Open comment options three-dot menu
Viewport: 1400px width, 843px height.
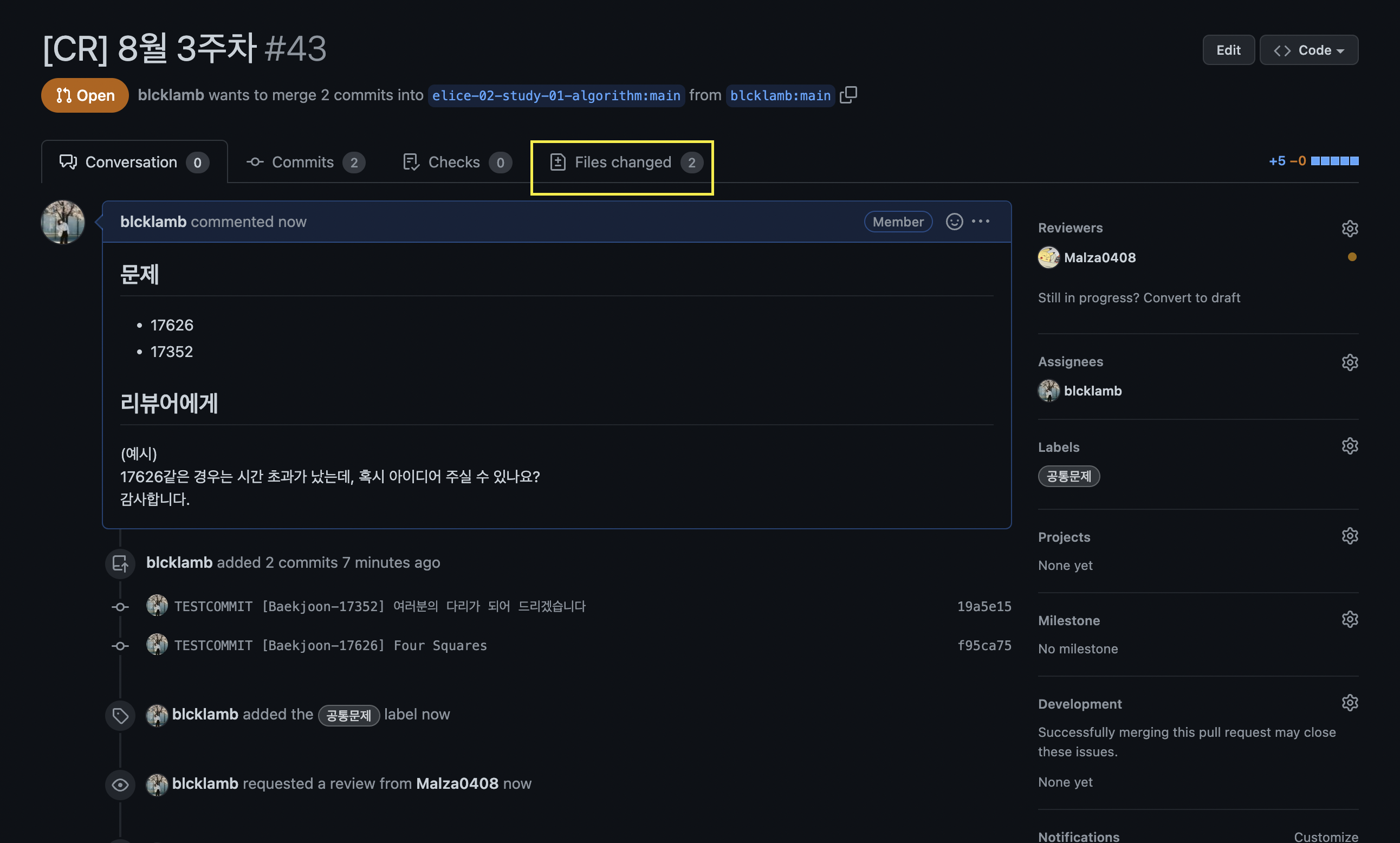click(981, 222)
